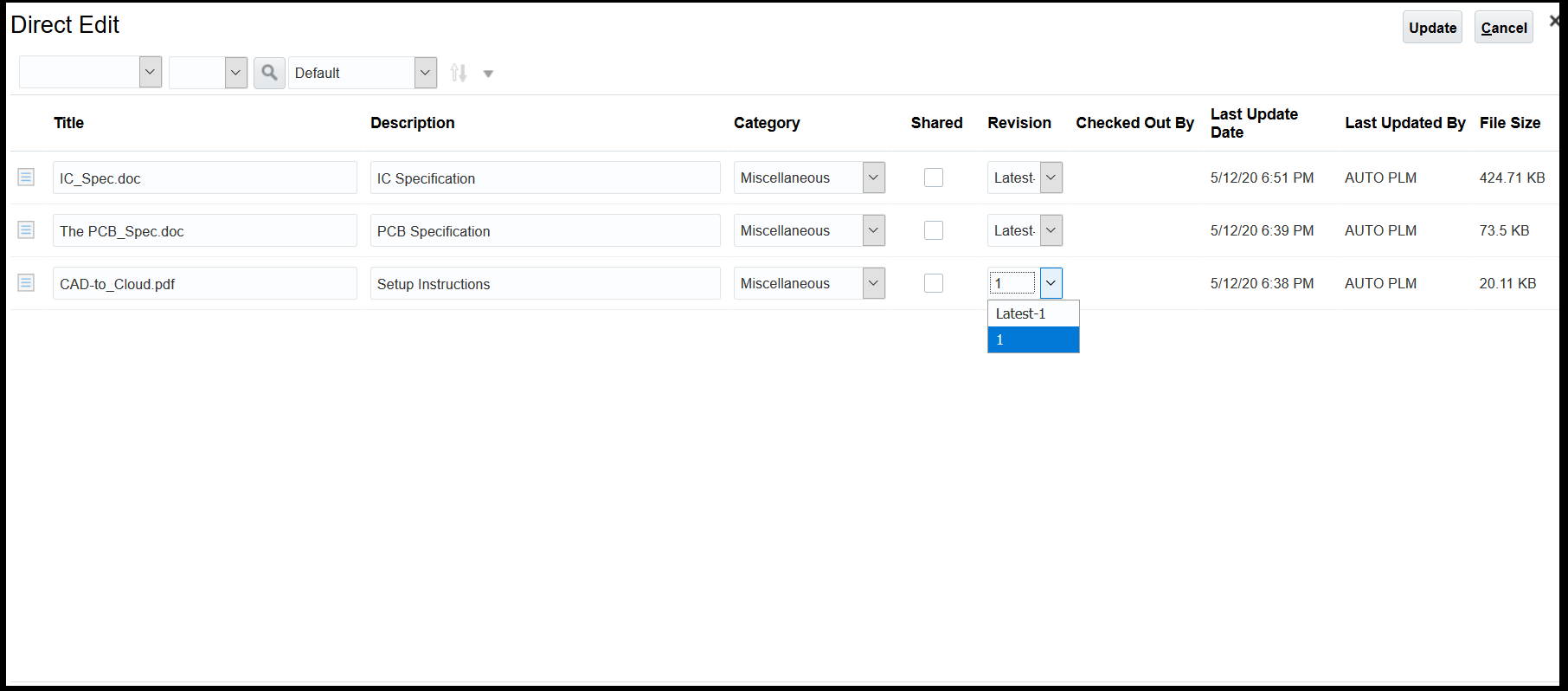Open the Default view dropdown

point(425,73)
